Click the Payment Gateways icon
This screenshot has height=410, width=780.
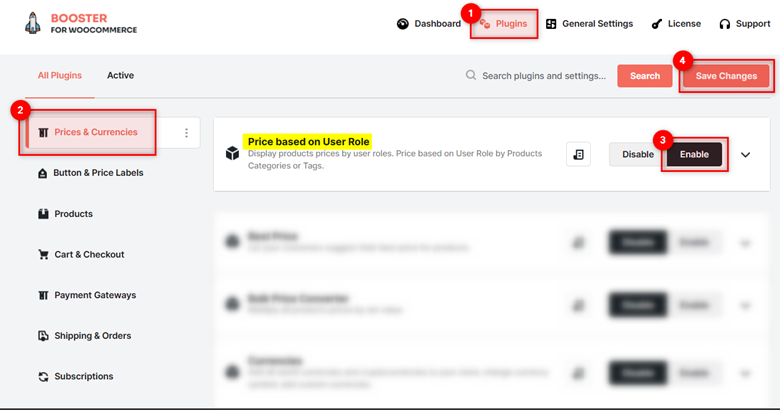pyautogui.click(x=43, y=296)
